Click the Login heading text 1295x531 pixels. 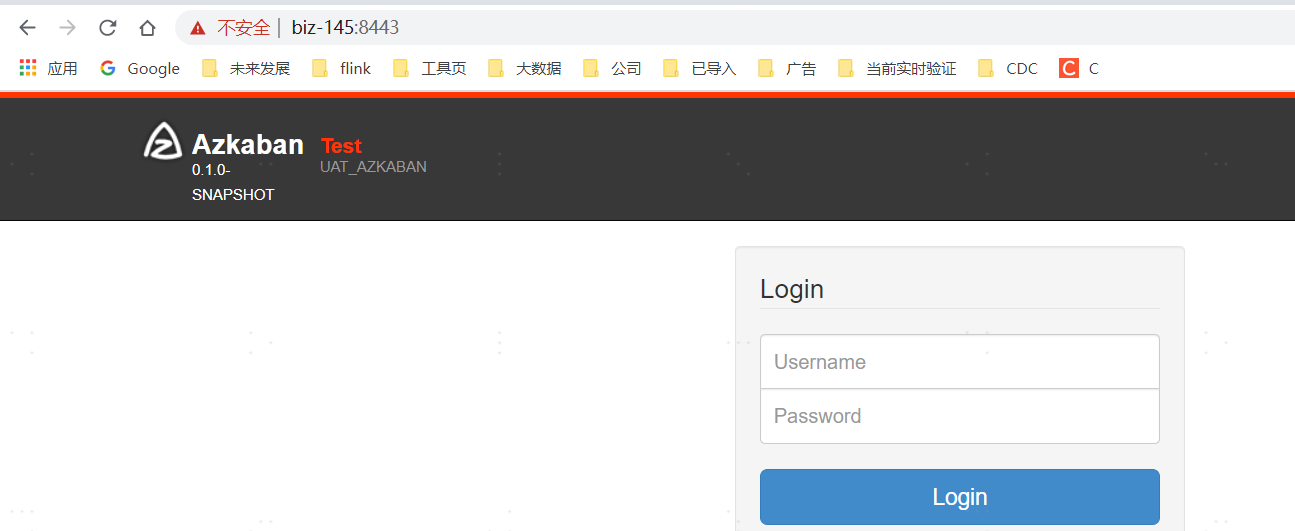click(792, 289)
